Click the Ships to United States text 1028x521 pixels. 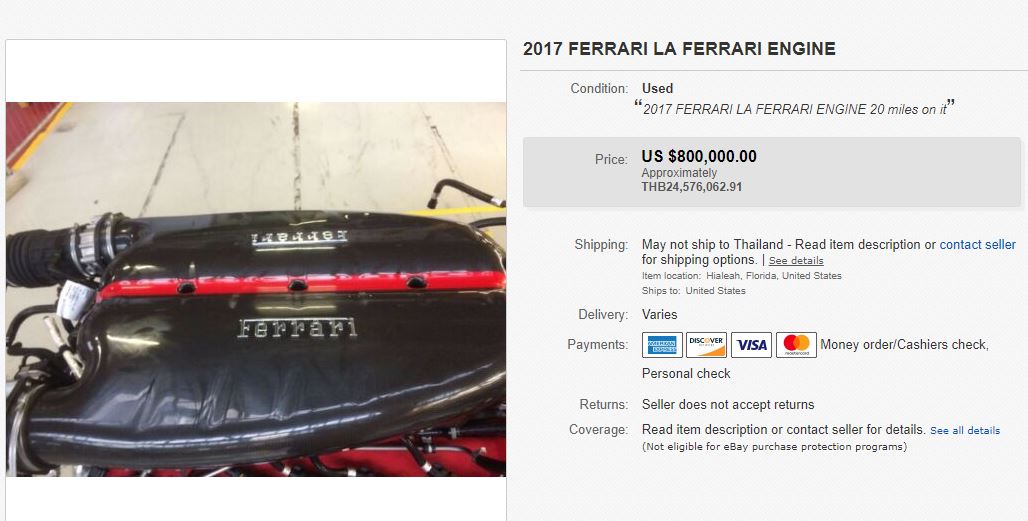click(694, 291)
